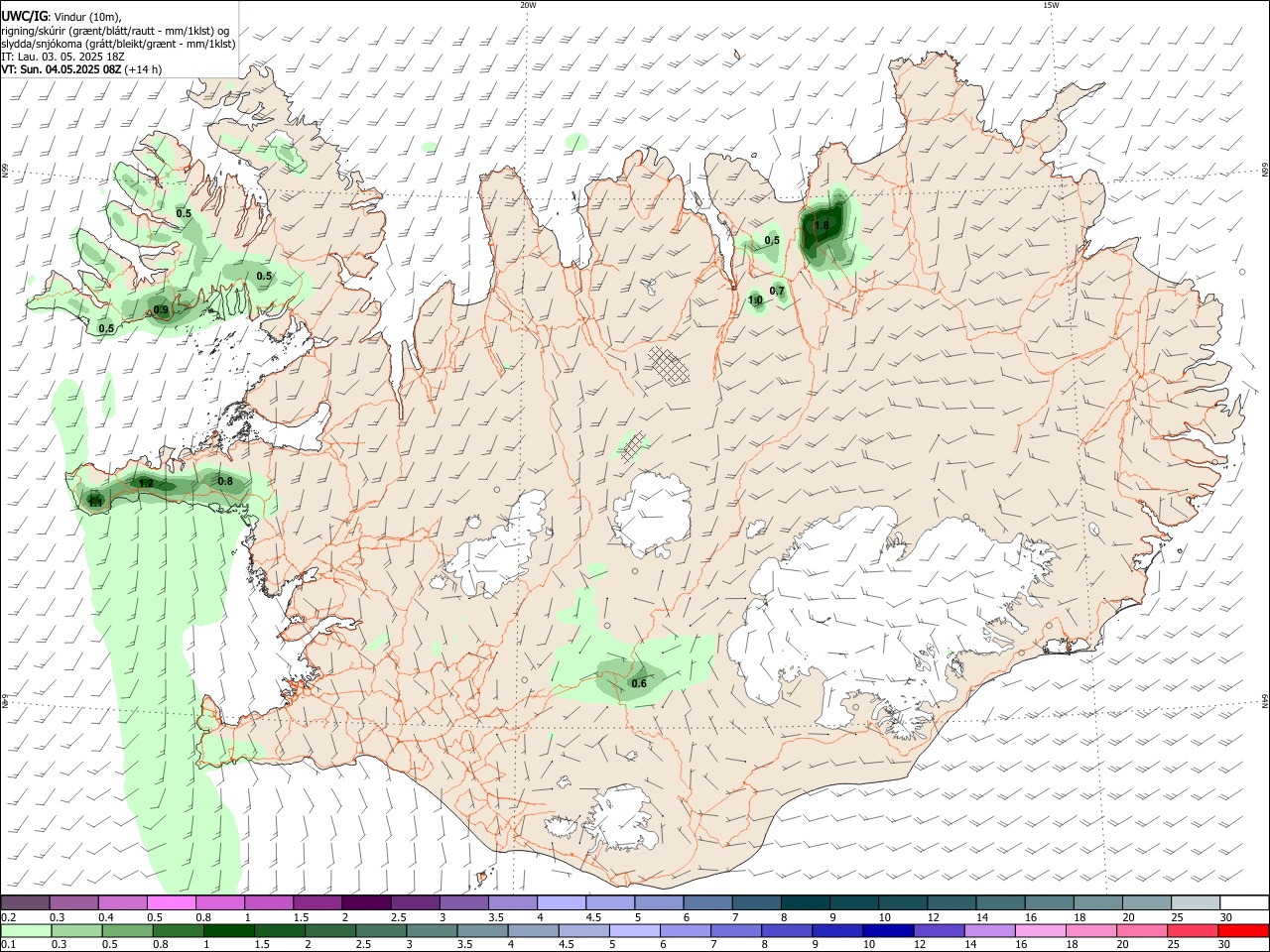Click the dark purple upper swatch between 2 and 2.5
Screen dimensions: 1270x952
[365, 902]
